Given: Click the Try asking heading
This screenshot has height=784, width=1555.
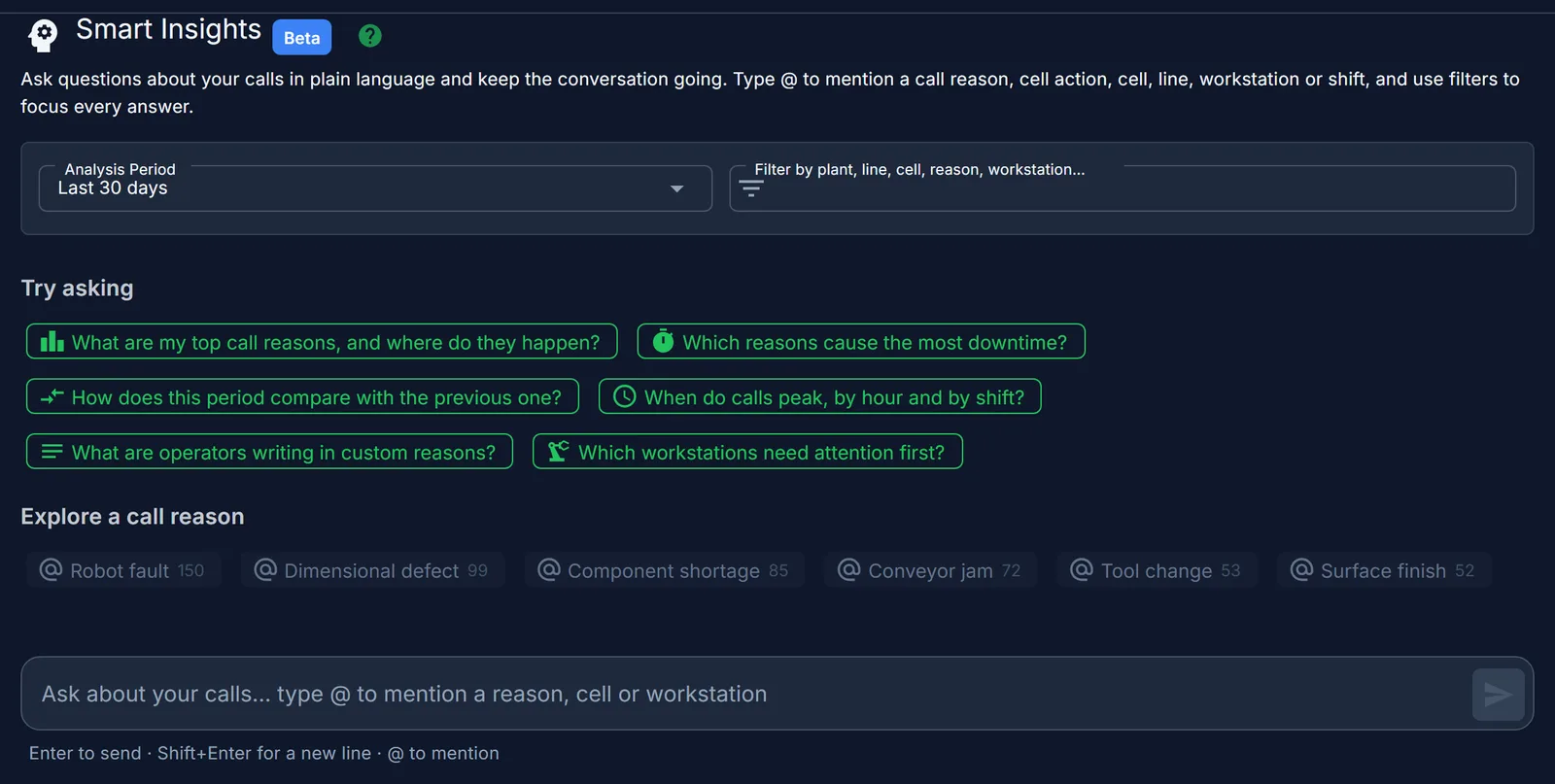Looking at the screenshot, I should click(x=78, y=289).
